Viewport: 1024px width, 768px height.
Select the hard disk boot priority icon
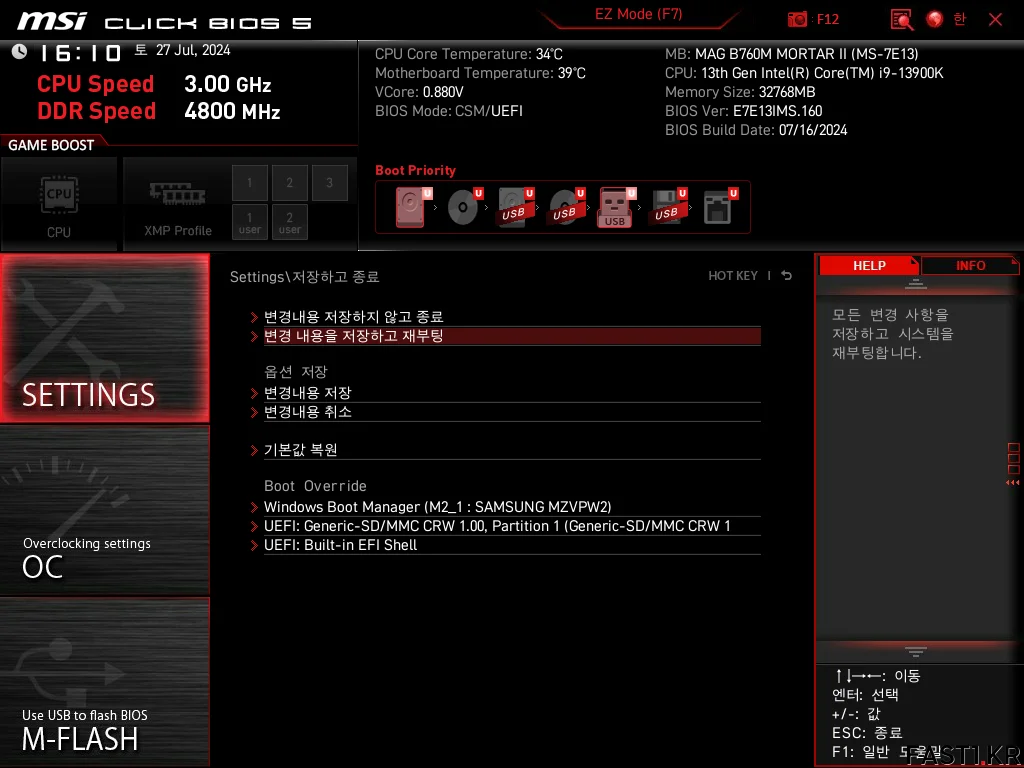(413, 207)
